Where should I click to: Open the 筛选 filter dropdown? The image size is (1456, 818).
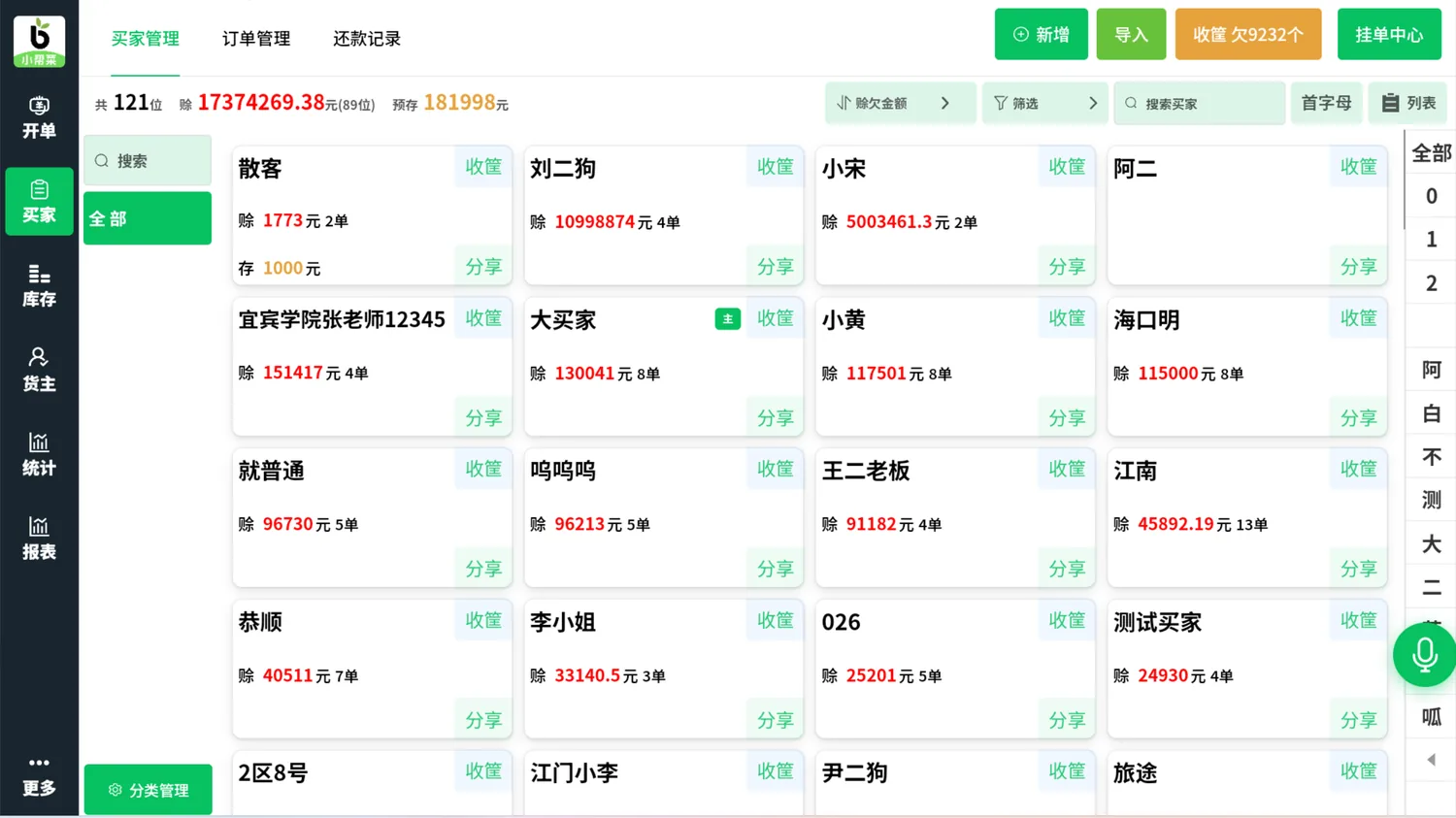point(1044,103)
